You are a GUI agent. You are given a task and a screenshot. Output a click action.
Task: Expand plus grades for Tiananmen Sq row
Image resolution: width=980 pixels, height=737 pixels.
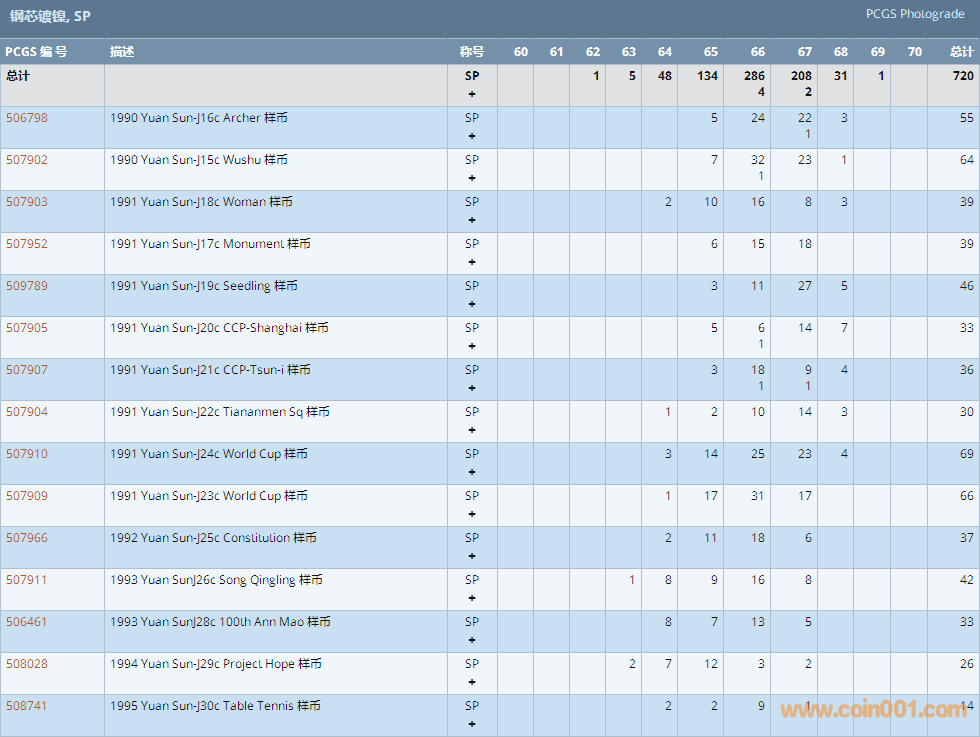coord(472,430)
